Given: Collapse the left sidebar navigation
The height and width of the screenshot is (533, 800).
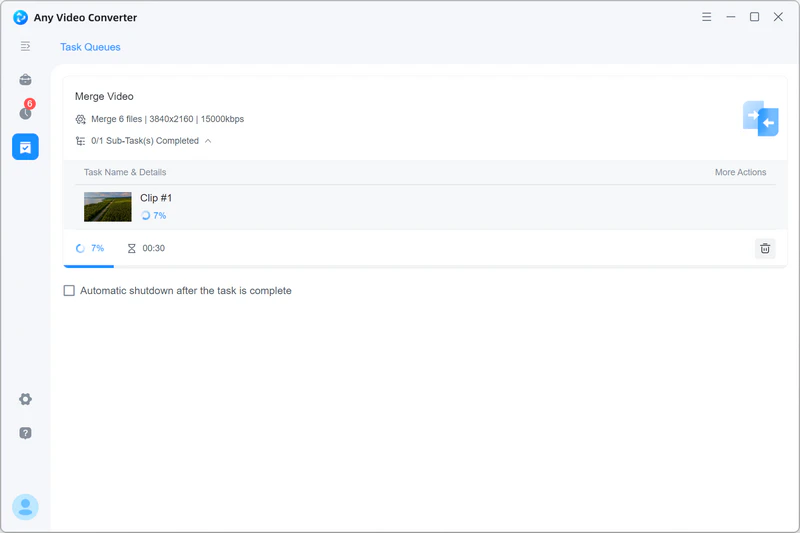Looking at the screenshot, I should point(25,46).
